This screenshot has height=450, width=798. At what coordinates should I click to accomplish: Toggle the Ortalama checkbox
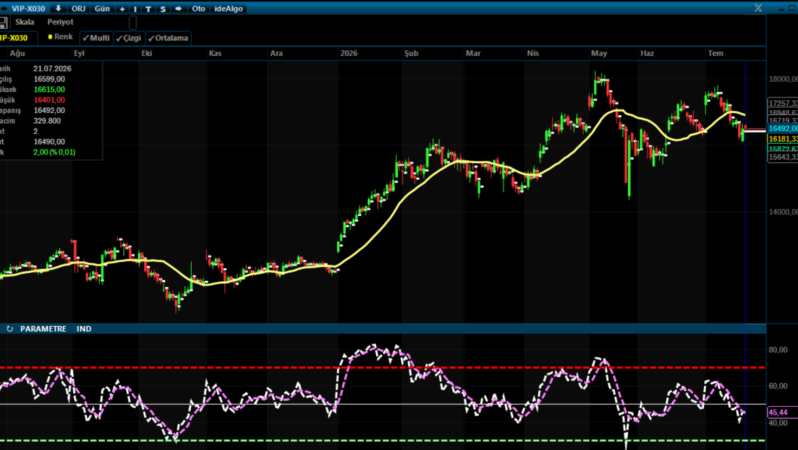pyautogui.click(x=168, y=38)
